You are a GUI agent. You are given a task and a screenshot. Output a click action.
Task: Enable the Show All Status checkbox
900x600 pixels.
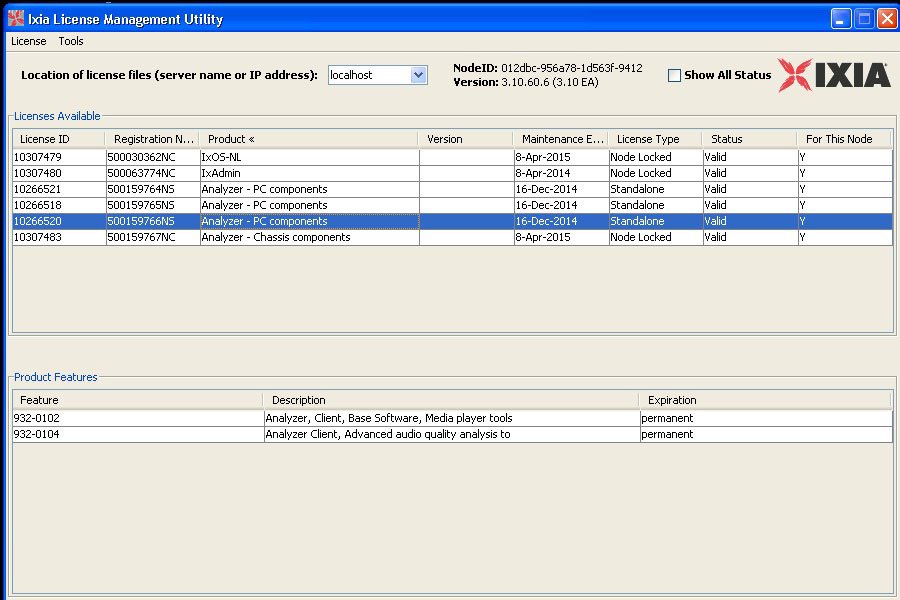674,75
